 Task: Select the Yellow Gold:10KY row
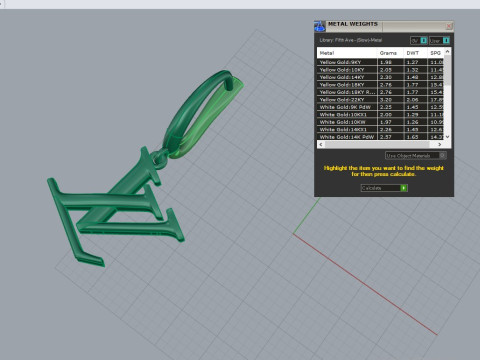tap(380, 70)
